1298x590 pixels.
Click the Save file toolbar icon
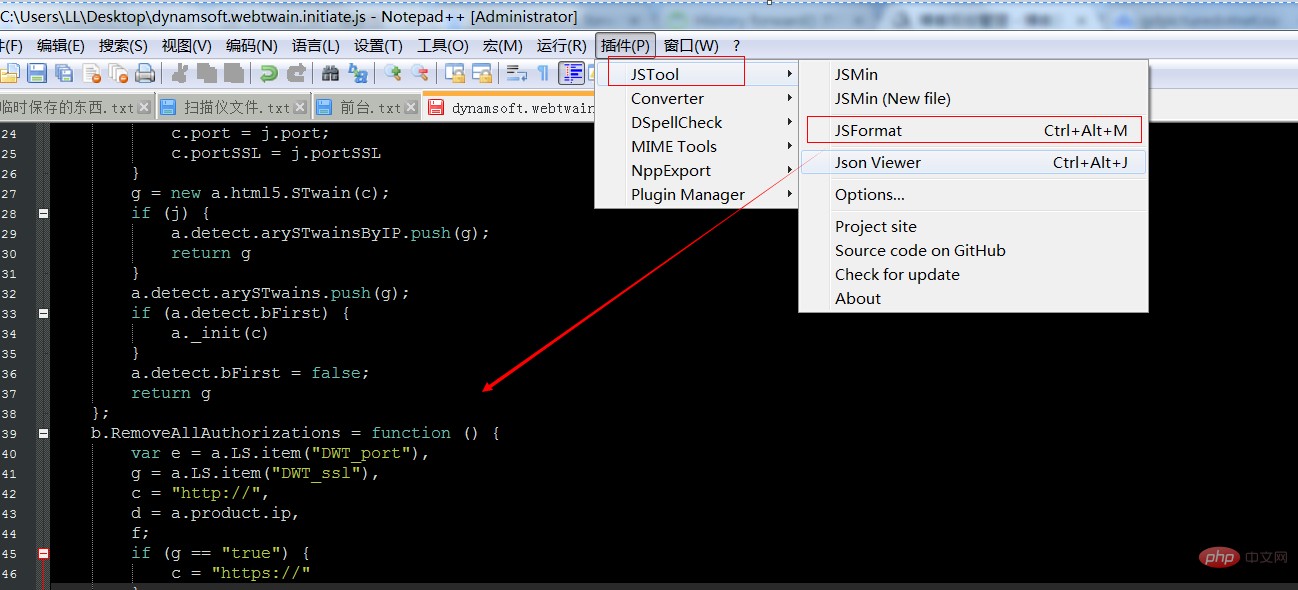tap(37, 73)
